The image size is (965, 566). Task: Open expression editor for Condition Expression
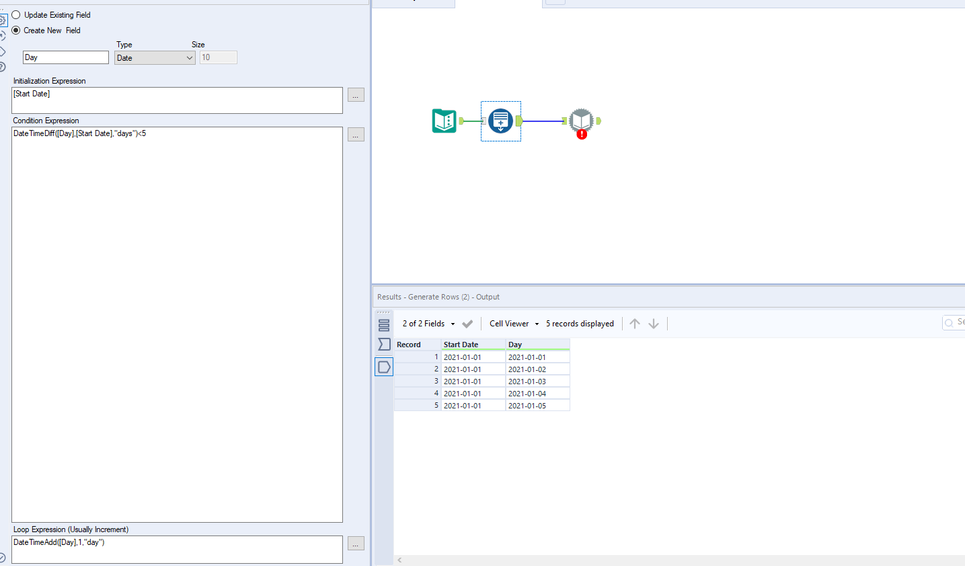356,135
